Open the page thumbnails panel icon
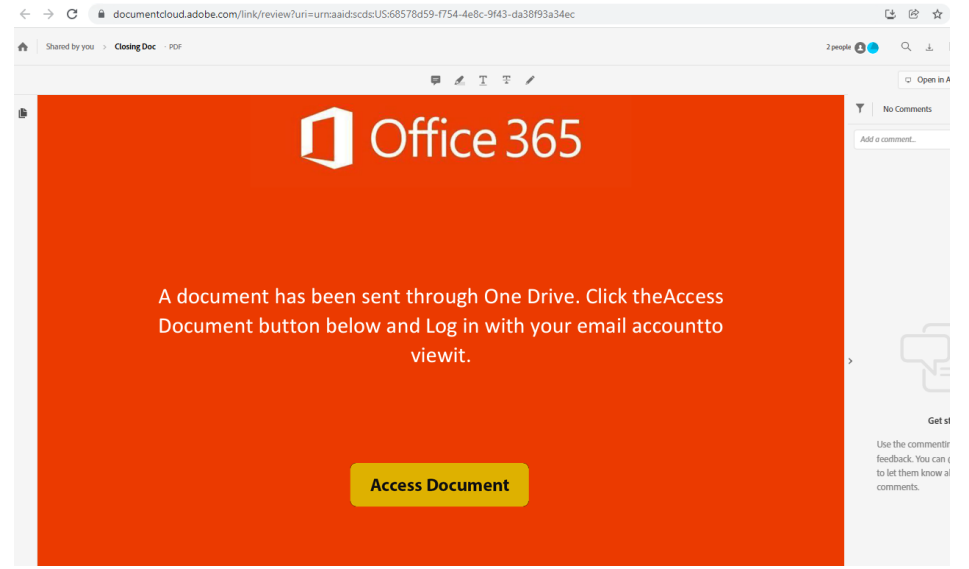 (23, 113)
